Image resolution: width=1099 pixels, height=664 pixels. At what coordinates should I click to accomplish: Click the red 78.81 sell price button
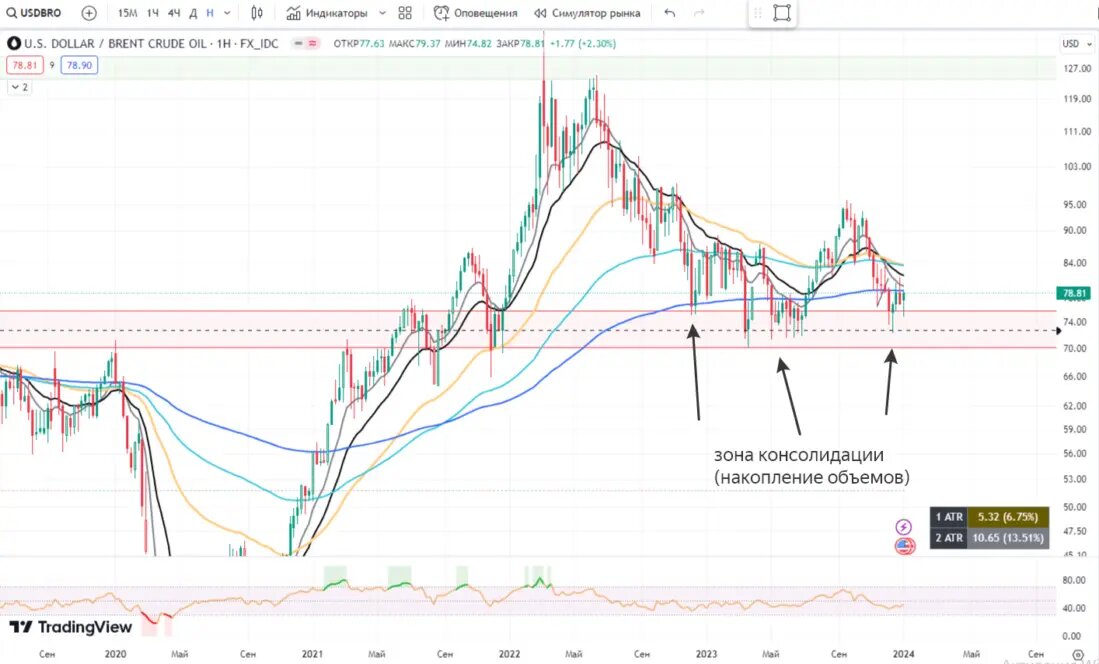pos(25,65)
